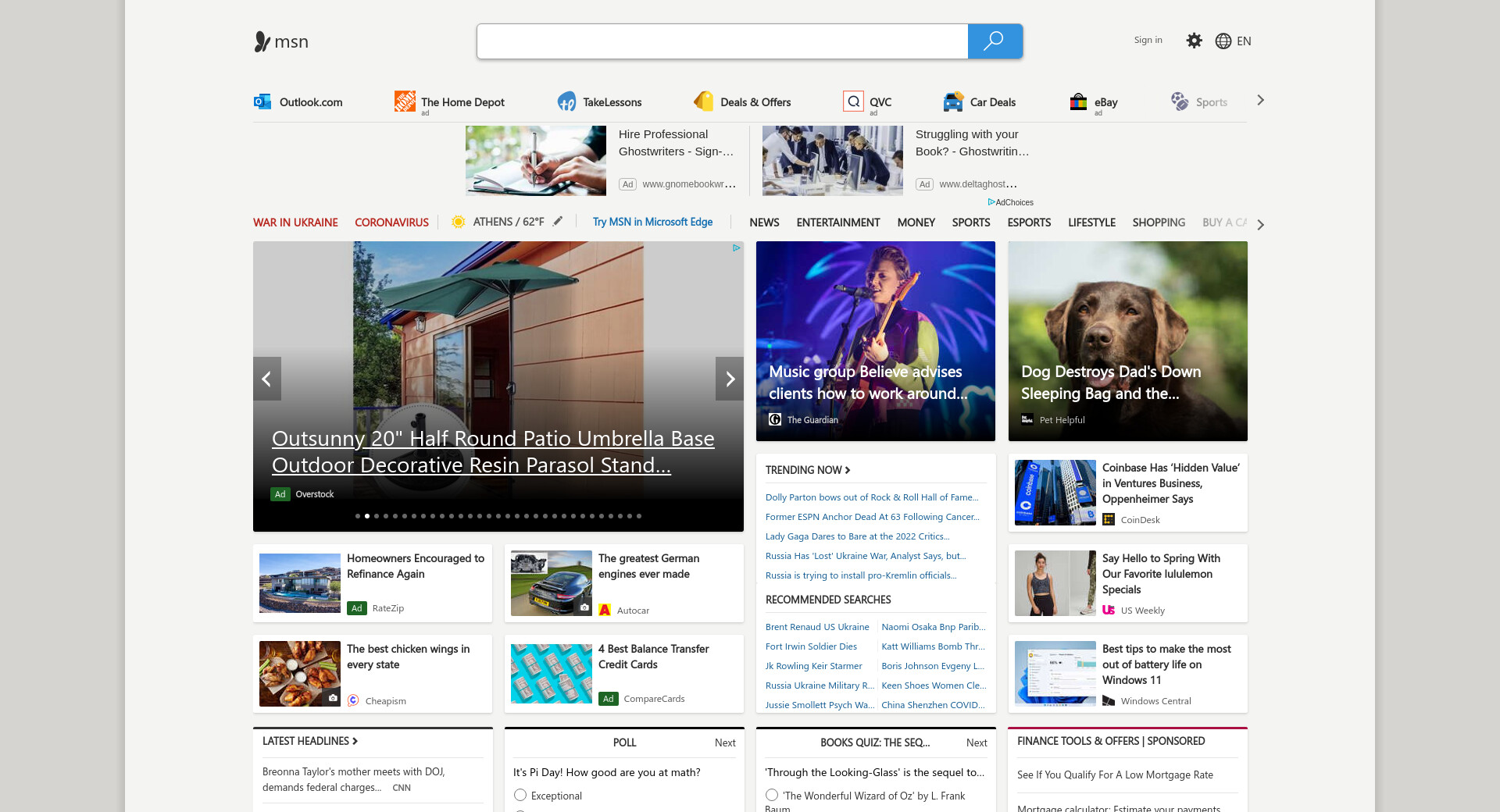
Task: Click the Sign in link
Action: (x=1148, y=40)
